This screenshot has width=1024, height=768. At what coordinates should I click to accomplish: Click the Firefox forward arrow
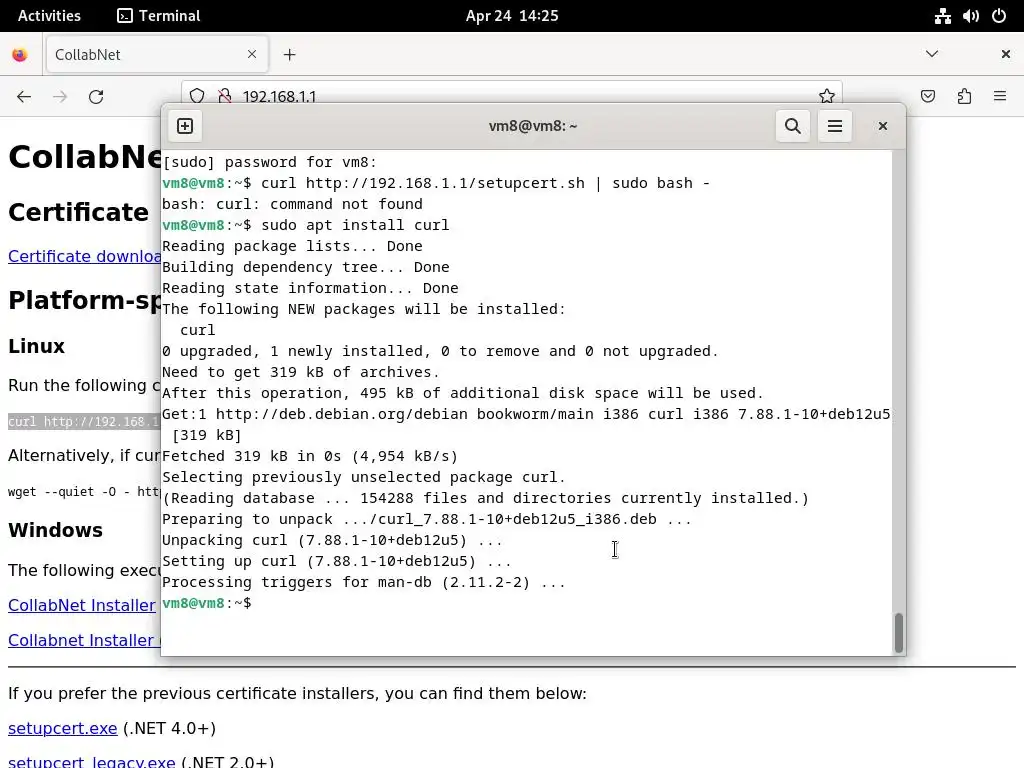(x=60, y=97)
